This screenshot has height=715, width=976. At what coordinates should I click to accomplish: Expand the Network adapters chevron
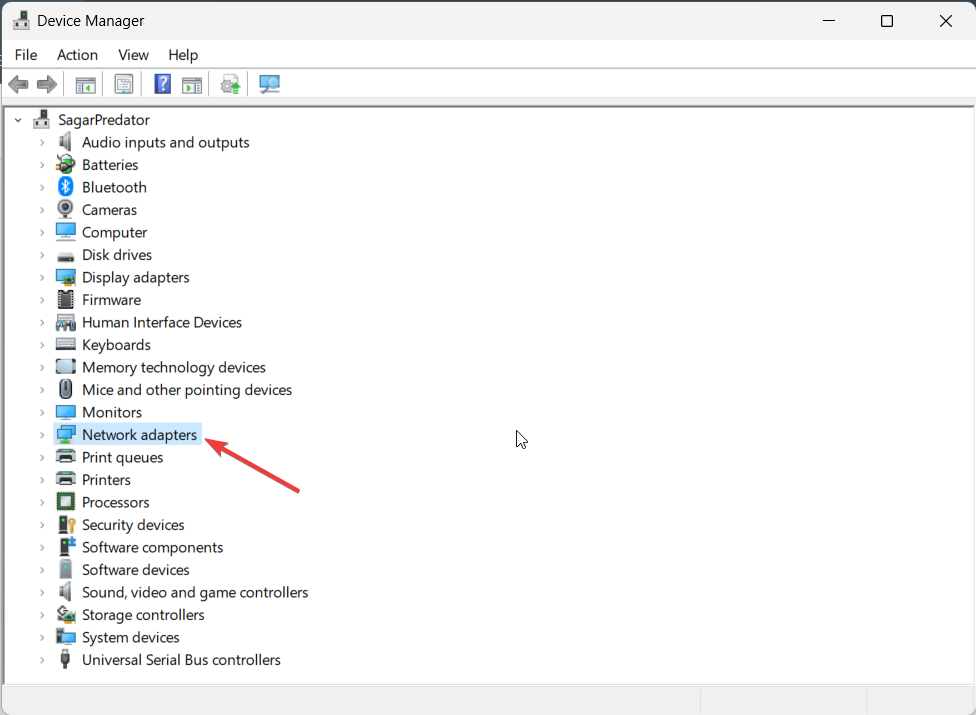pyautogui.click(x=42, y=435)
